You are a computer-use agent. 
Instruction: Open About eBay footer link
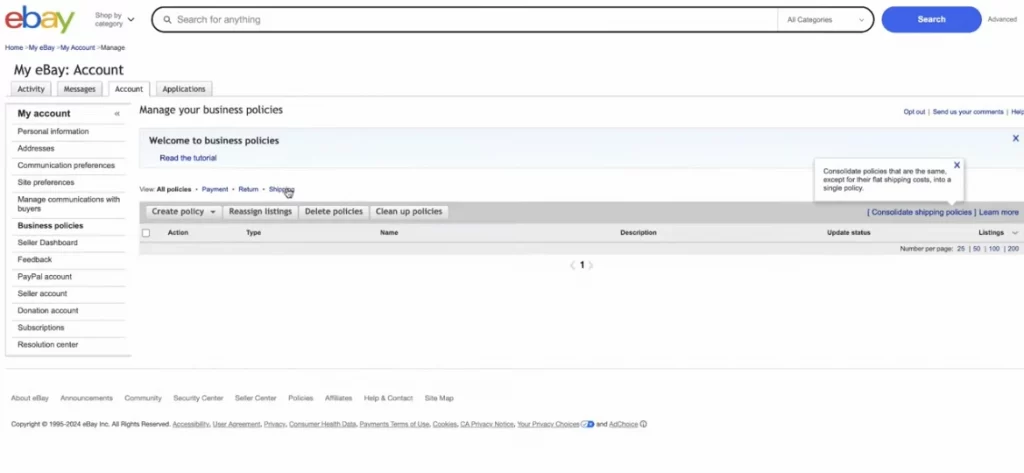click(x=29, y=398)
